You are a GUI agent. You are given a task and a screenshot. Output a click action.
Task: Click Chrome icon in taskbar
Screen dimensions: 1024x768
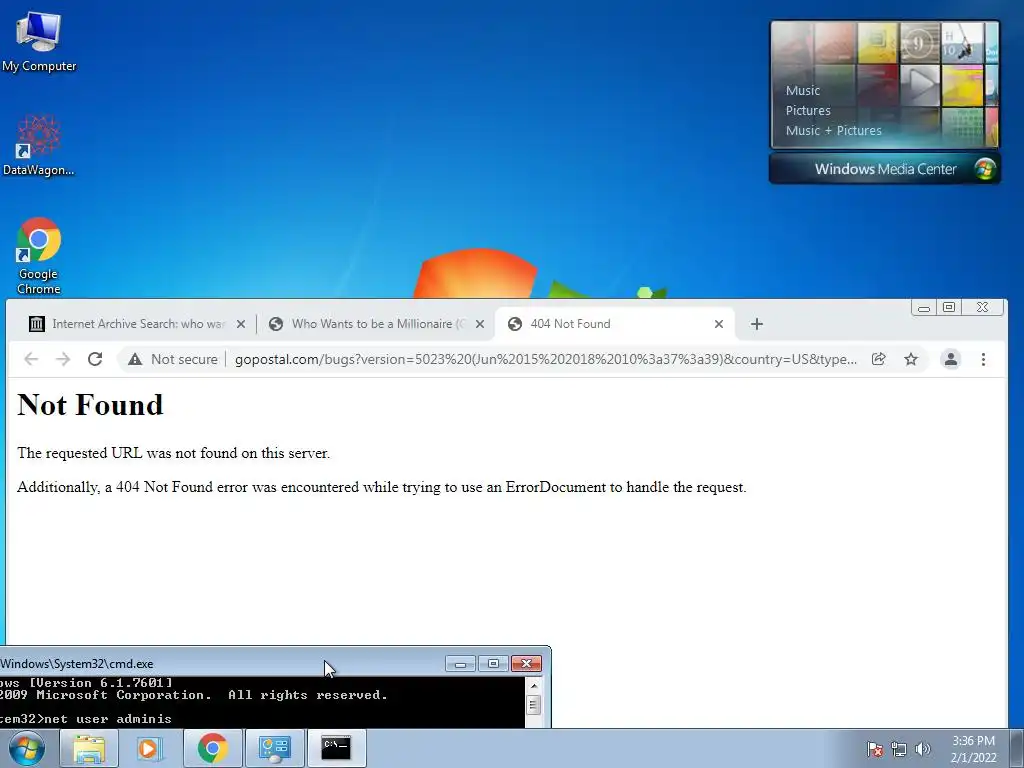(x=212, y=748)
